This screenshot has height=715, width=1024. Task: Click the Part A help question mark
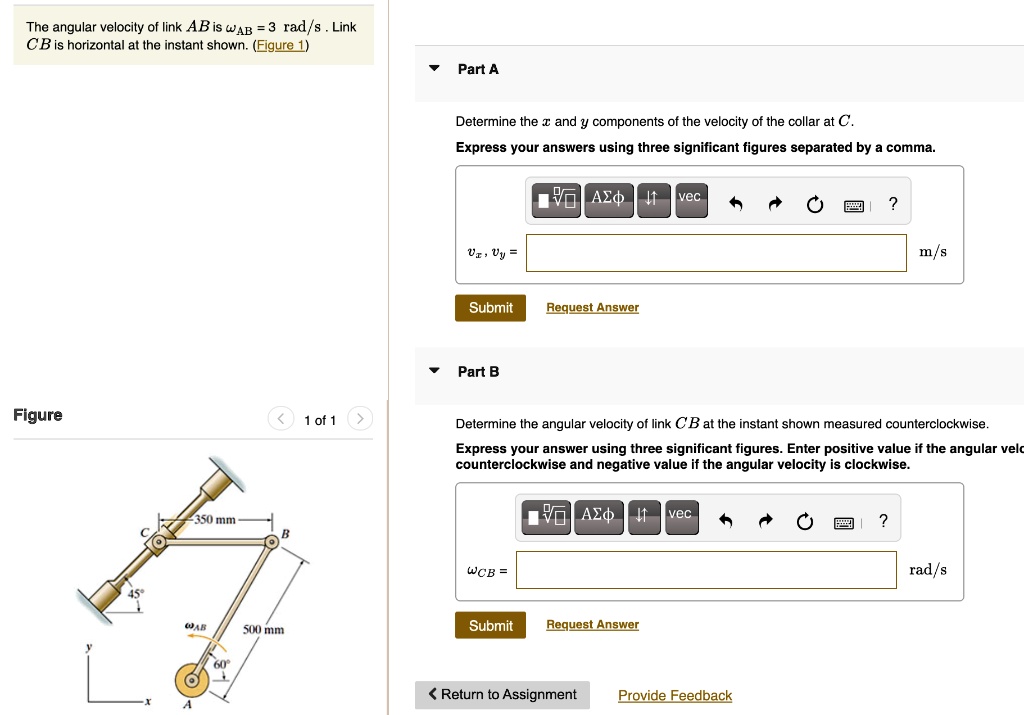click(x=893, y=204)
